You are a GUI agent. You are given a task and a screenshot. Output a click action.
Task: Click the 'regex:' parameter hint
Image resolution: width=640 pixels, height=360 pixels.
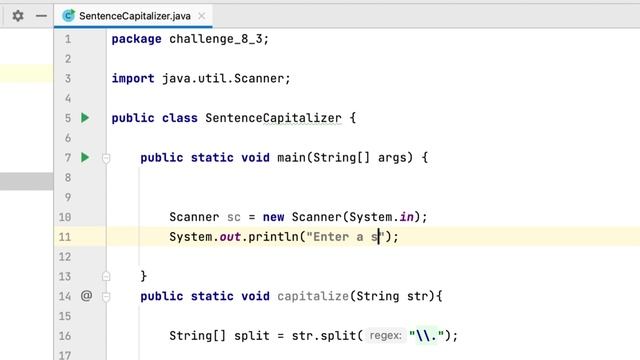(385, 336)
